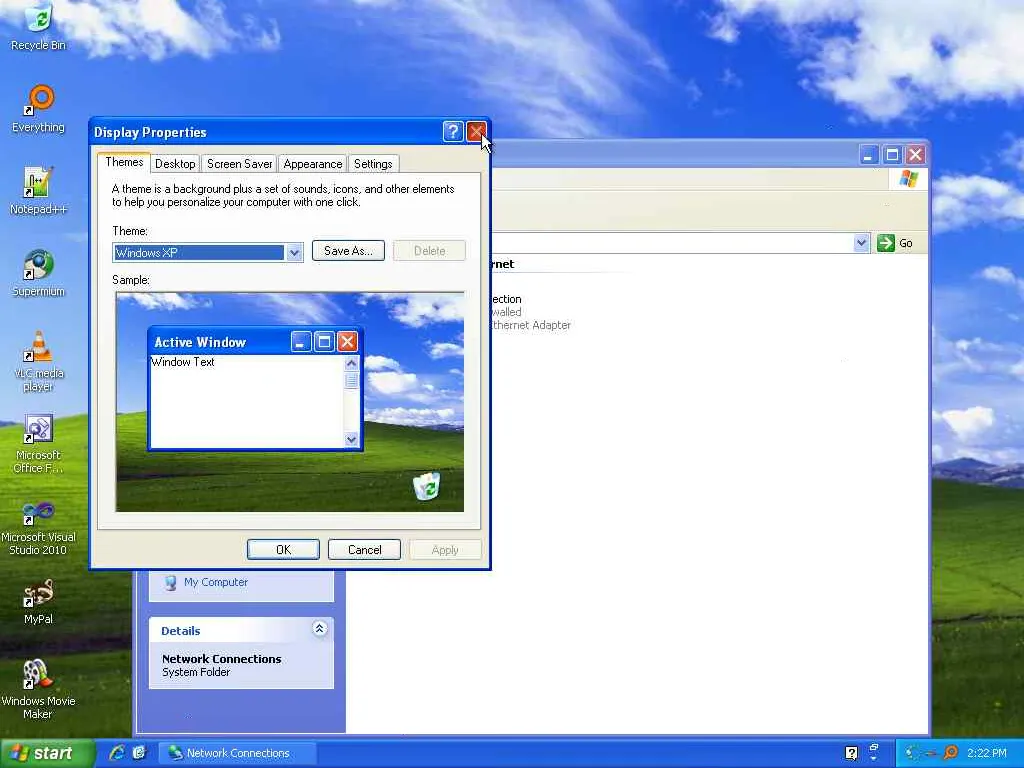Click the Save As... button
Screen dimensions: 1024x768
point(348,251)
